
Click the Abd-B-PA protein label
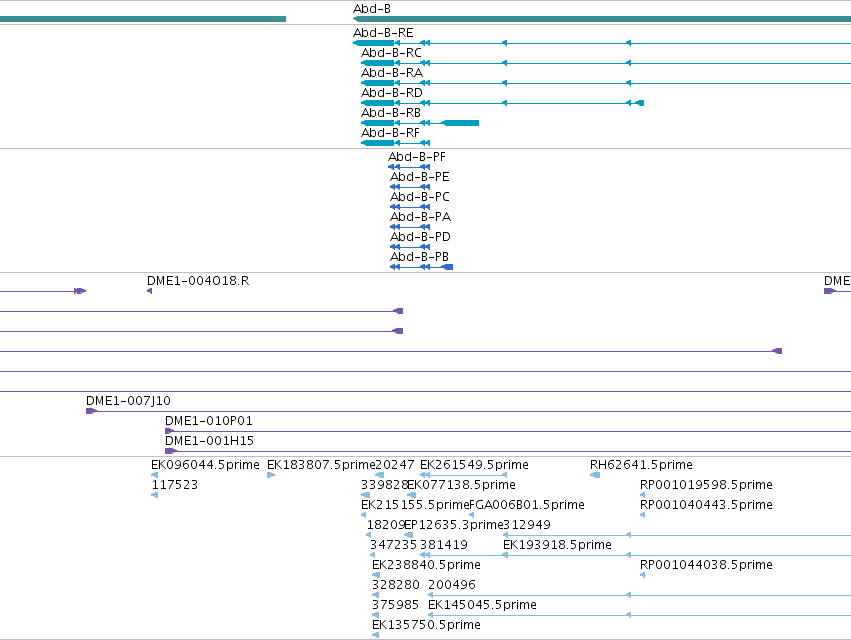coord(421,217)
